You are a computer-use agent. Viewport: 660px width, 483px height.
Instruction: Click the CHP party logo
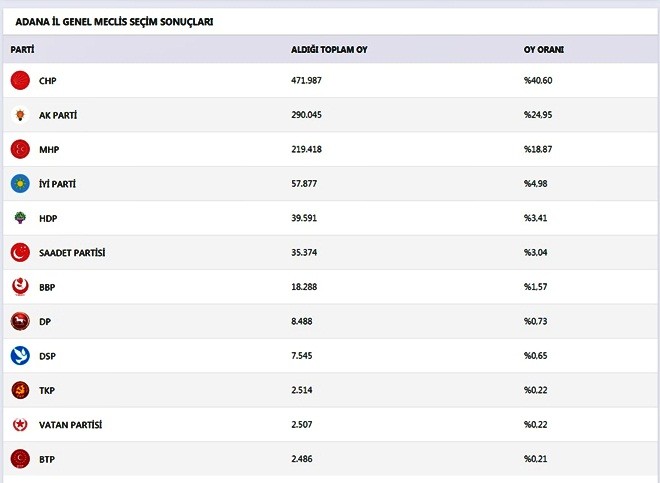(19, 81)
